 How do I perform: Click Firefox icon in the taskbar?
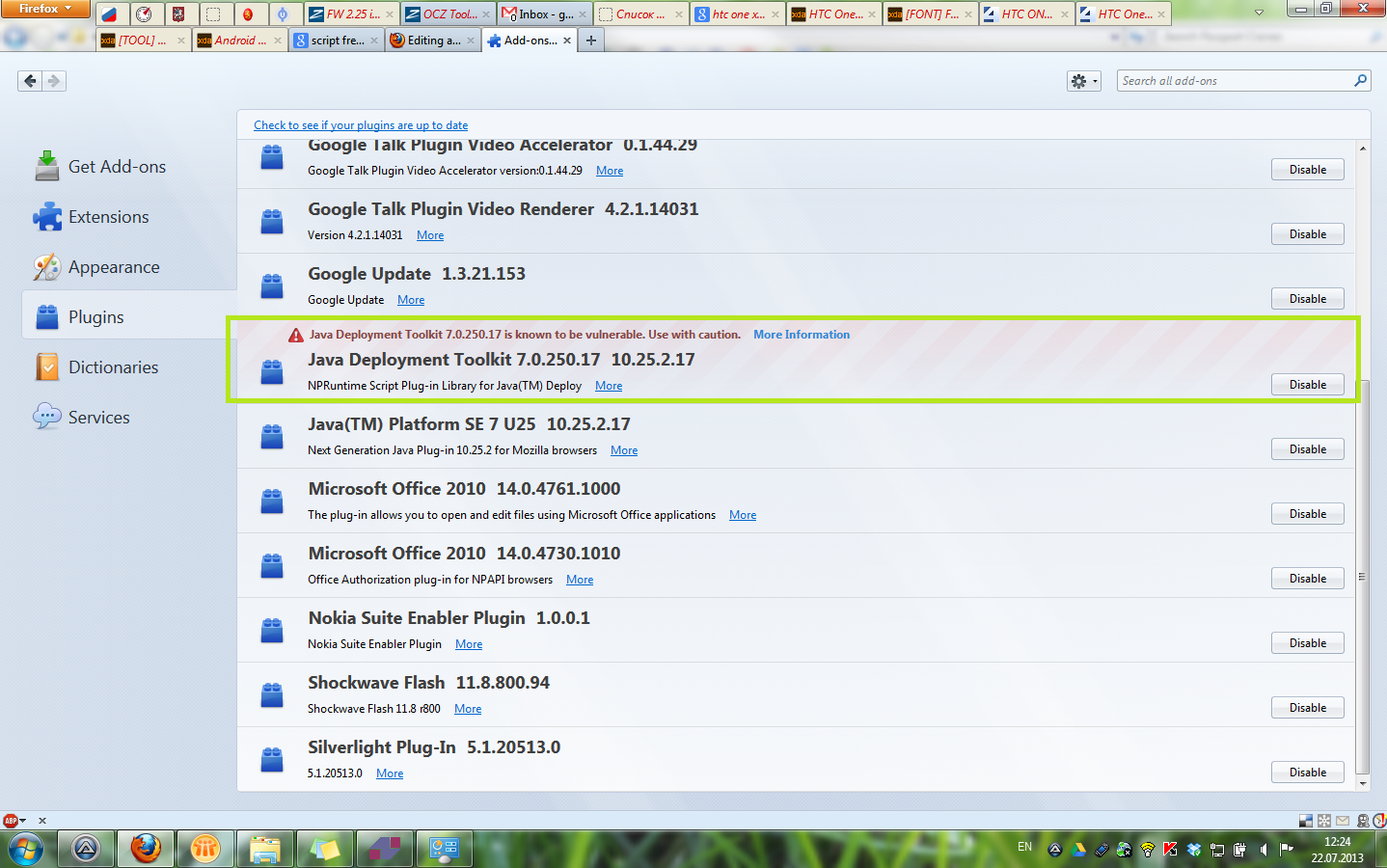click(x=146, y=849)
